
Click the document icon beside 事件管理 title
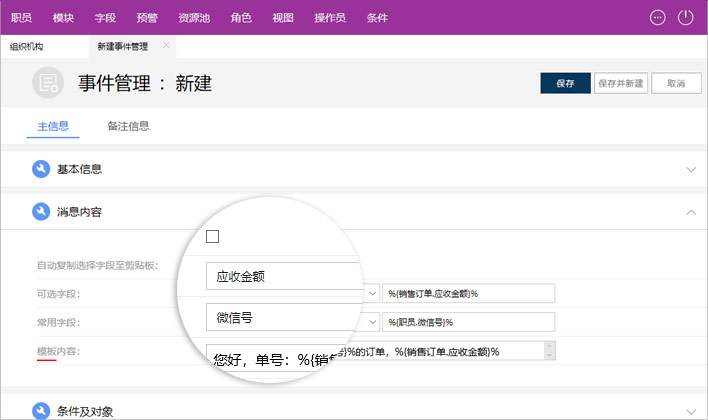[x=47, y=83]
